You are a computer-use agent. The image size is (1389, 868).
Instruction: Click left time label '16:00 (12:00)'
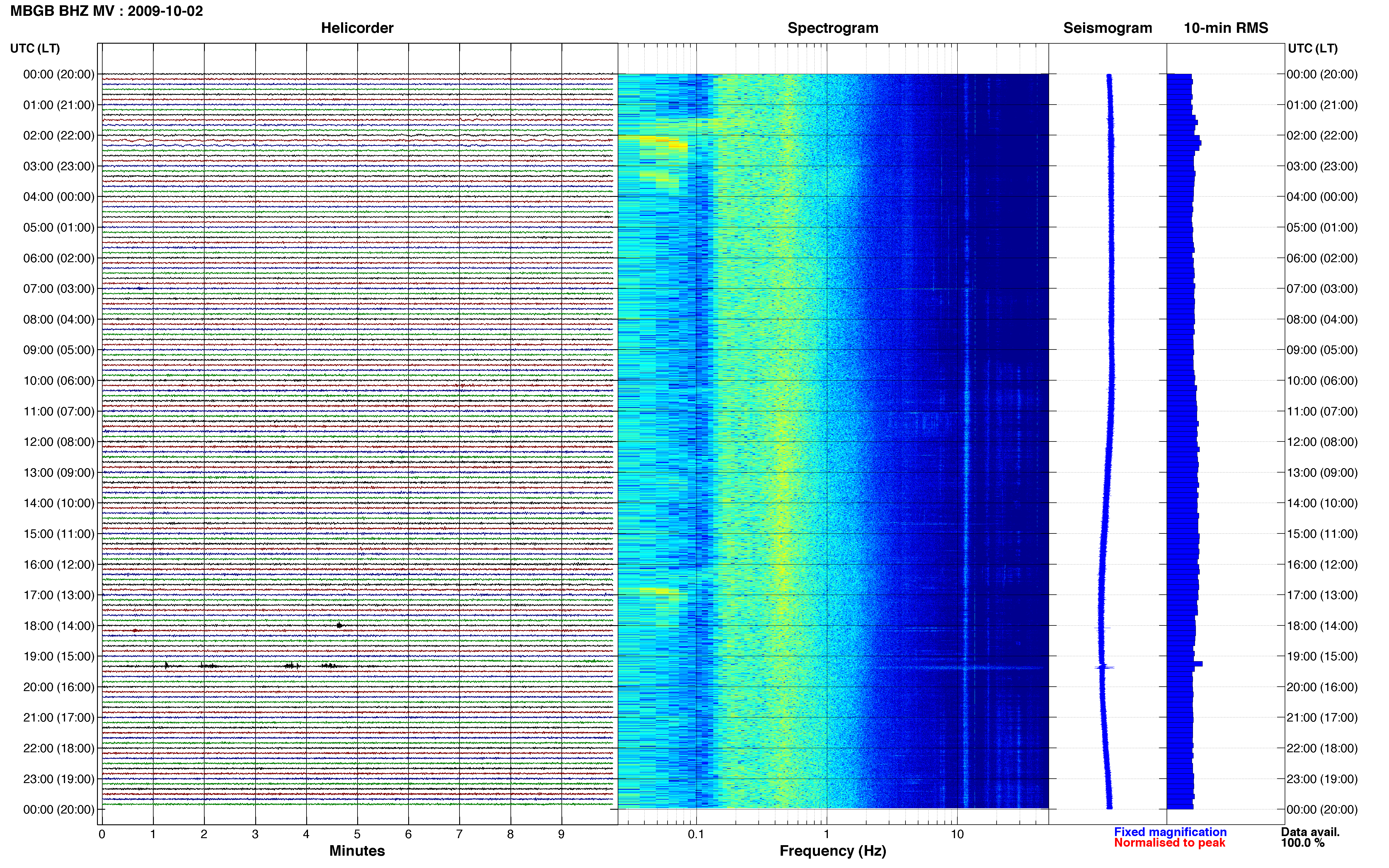[x=59, y=565]
